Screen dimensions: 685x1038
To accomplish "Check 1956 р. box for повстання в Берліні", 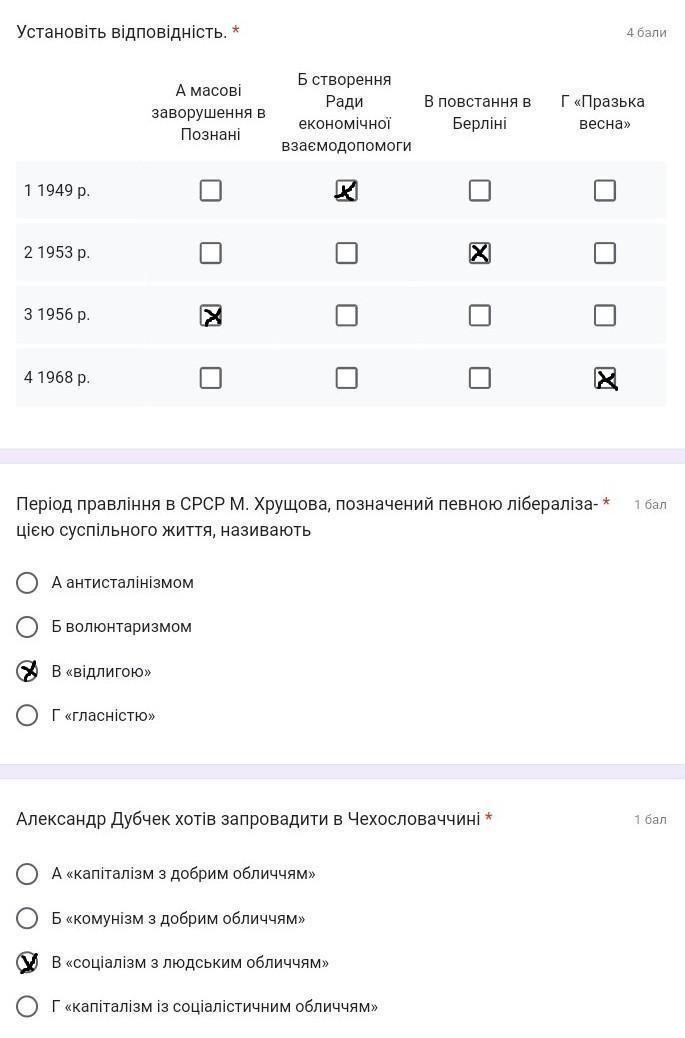I will click(480, 315).
